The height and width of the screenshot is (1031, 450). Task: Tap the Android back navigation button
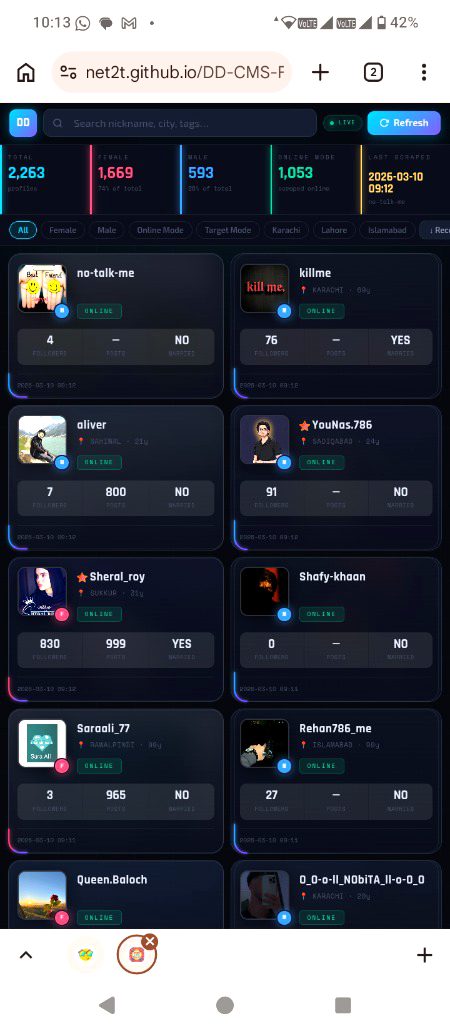coord(107,1005)
